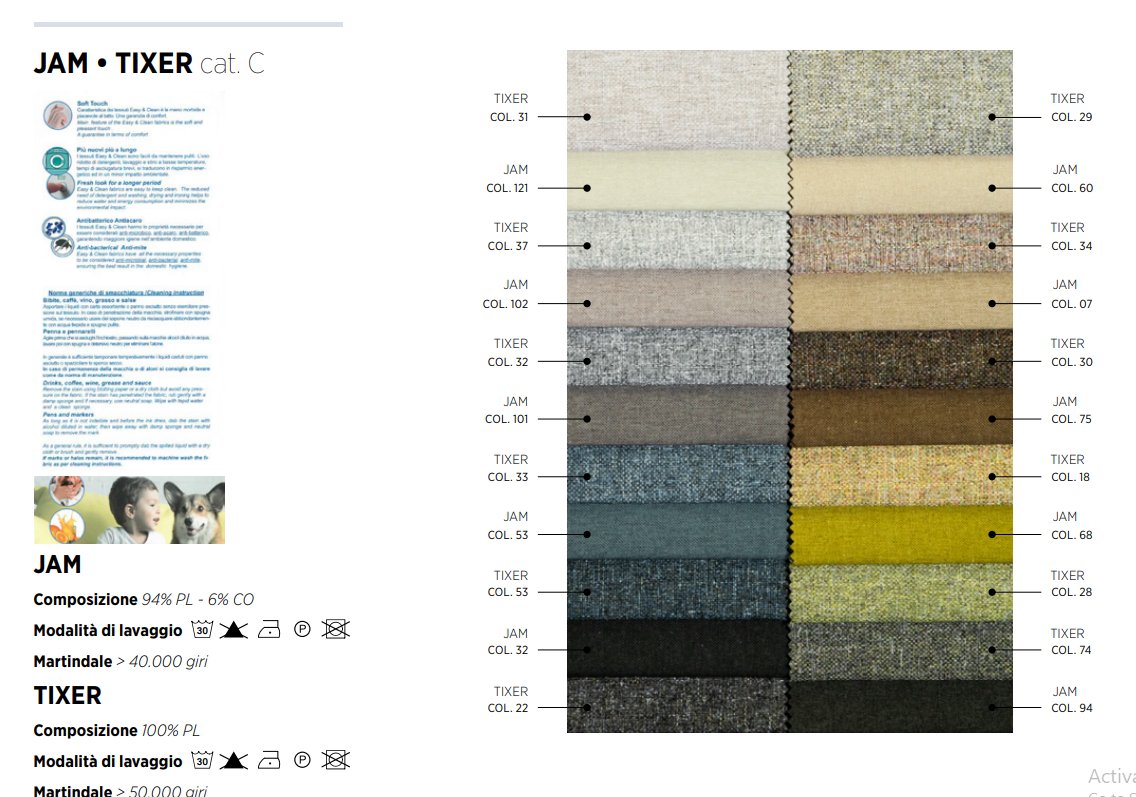Screen dimensions: 1136x797
Task: Click the JAM wash 30 degrees icon
Action: [x=202, y=630]
